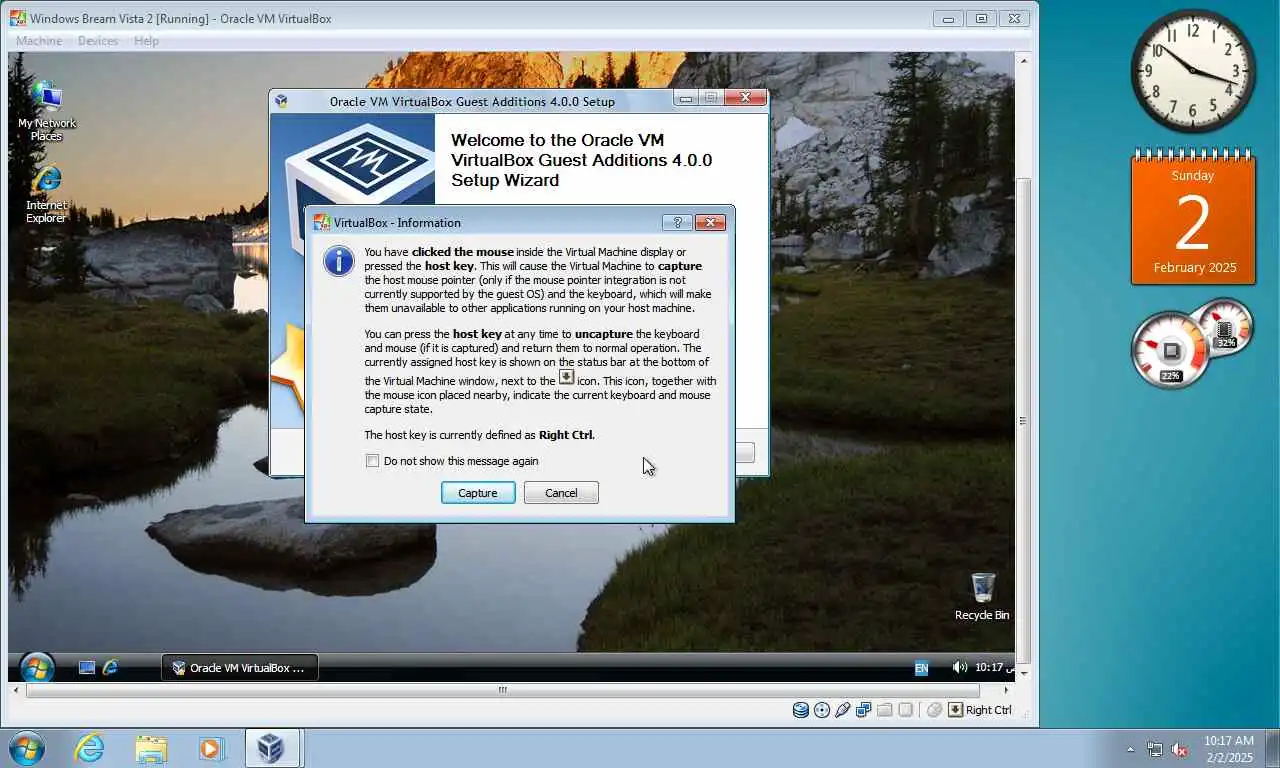The image size is (1280, 768).
Task: Click the guest EN language indicator
Action: pyautogui.click(x=921, y=668)
